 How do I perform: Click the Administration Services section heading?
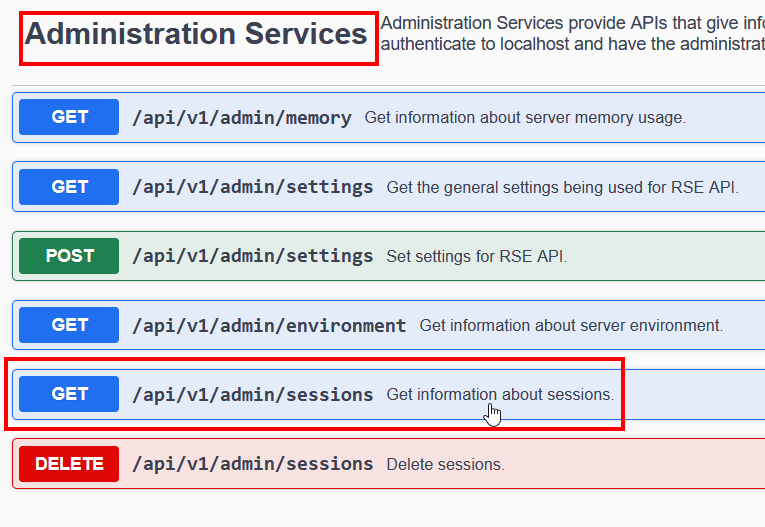tap(196, 34)
